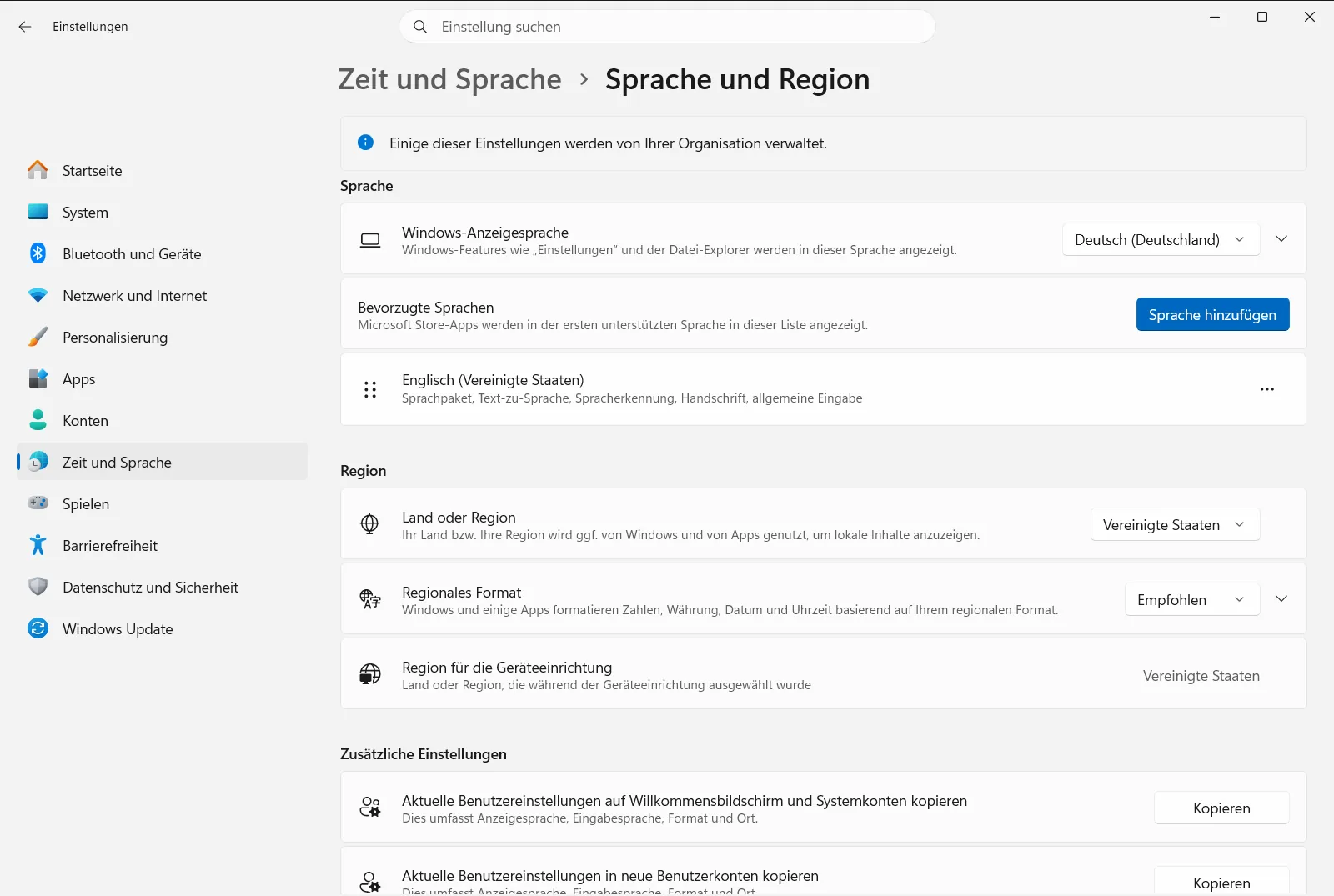Click the info icon in organization notice

(x=365, y=143)
